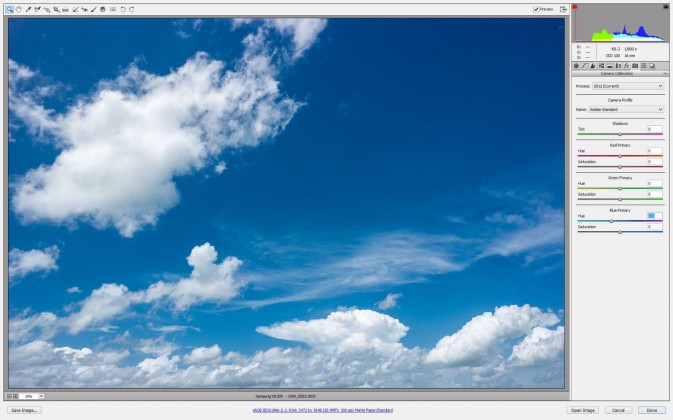Open the Effects (fx) panel tab
The height and width of the screenshot is (420, 673).
(626, 66)
